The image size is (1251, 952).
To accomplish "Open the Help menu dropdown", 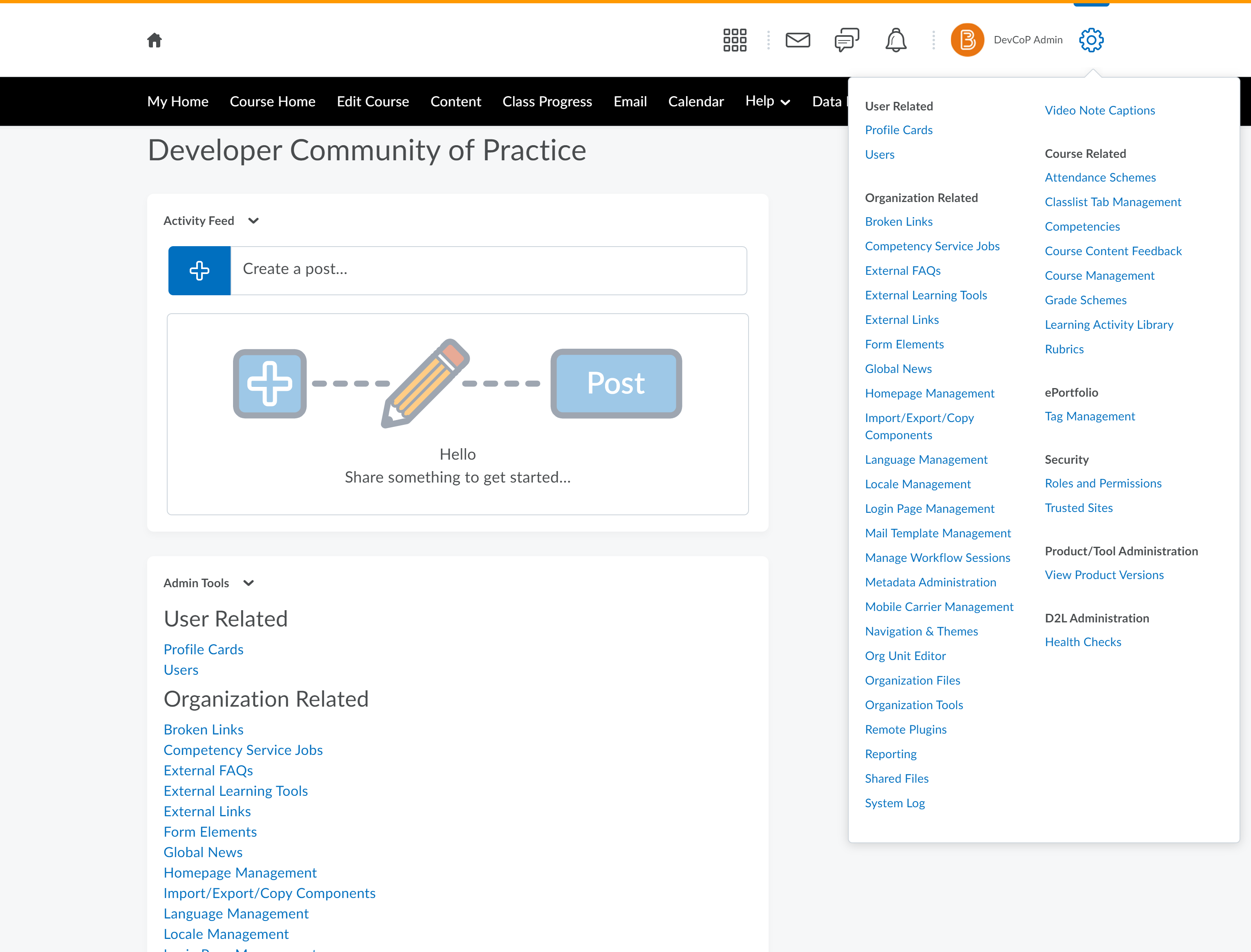I will [x=769, y=101].
